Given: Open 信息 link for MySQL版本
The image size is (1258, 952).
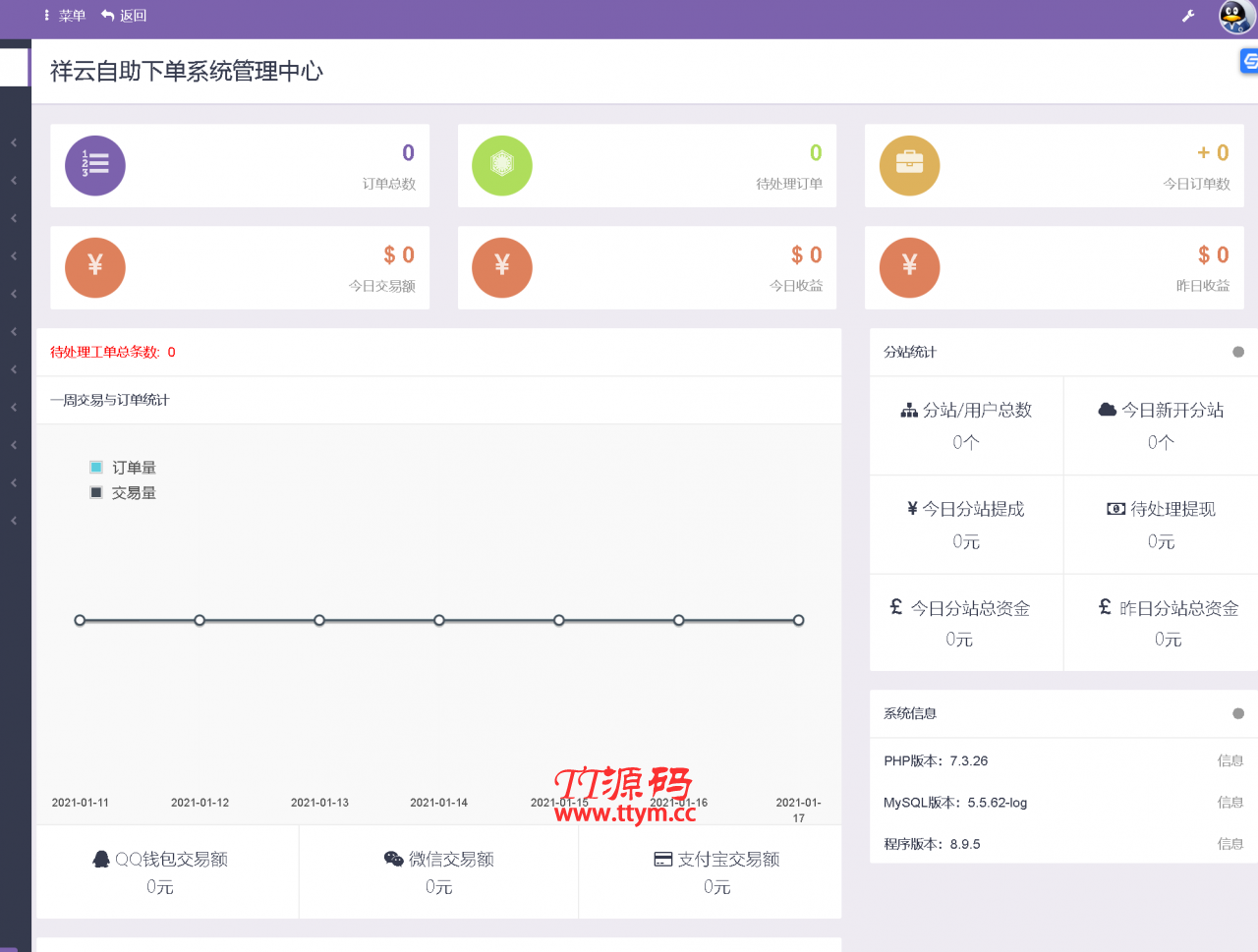Looking at the screenshot, I should [x=1230, y=802].
